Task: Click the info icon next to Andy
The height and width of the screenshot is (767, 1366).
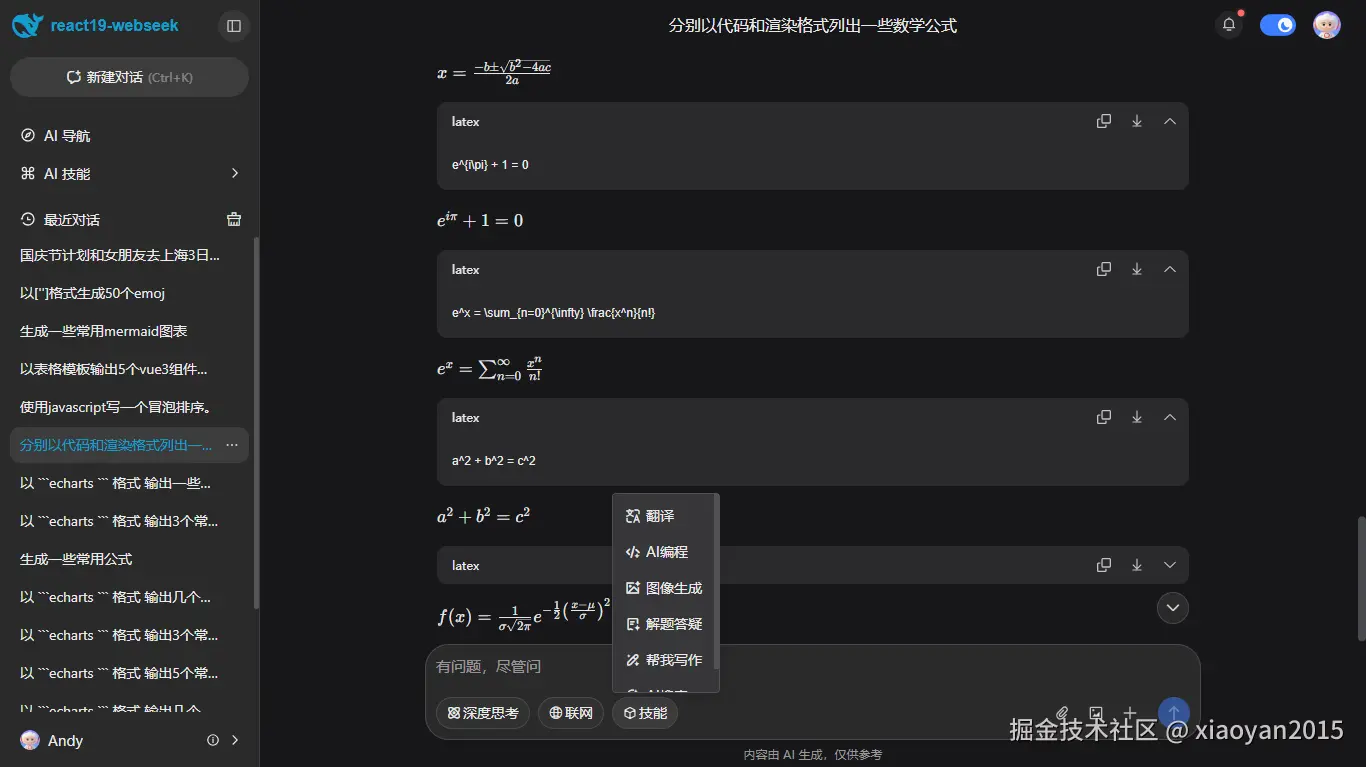Action: click(x=213, y=741)
